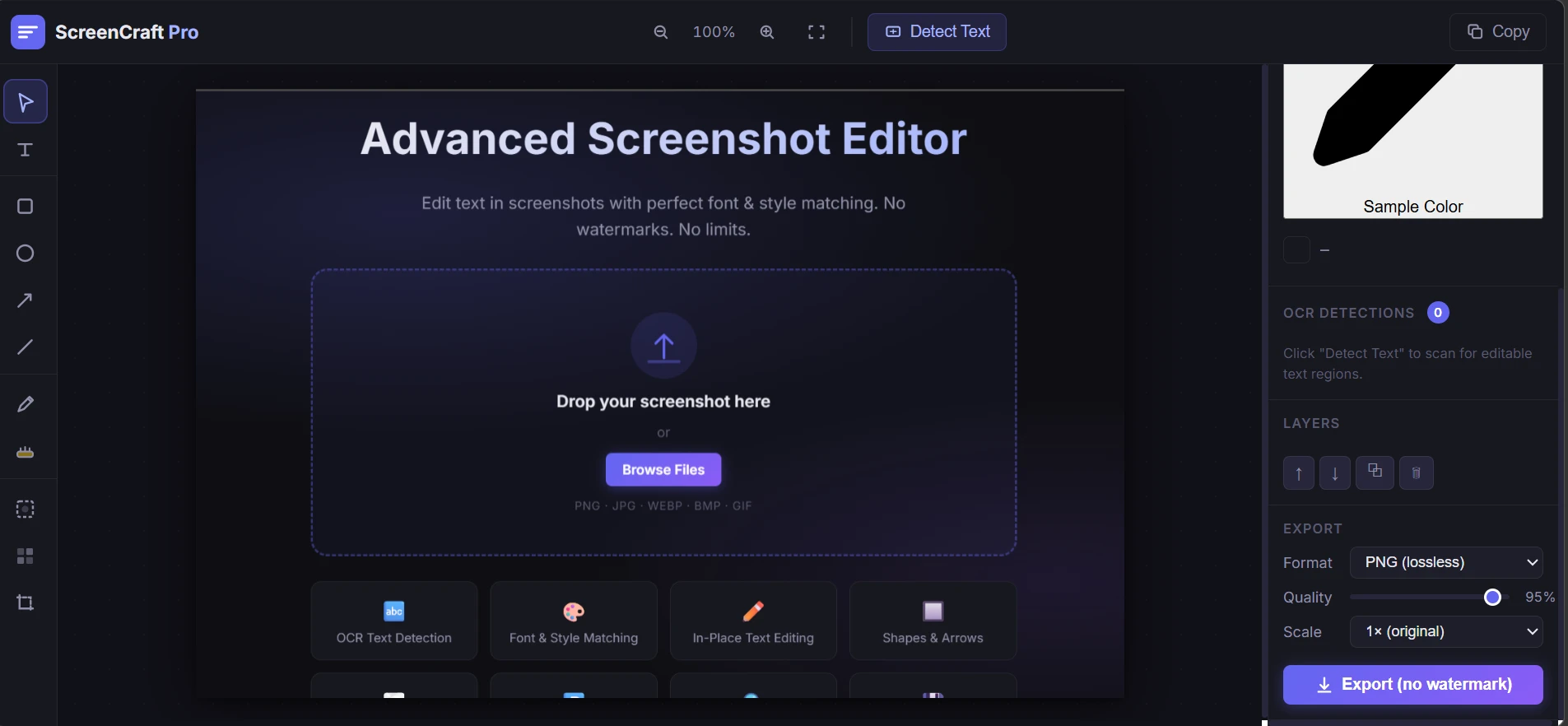Image resolution: width=1568 pixels, height=726 pixels.
Task: Click the yellow Highlighter tool
Action: [26, 452]
